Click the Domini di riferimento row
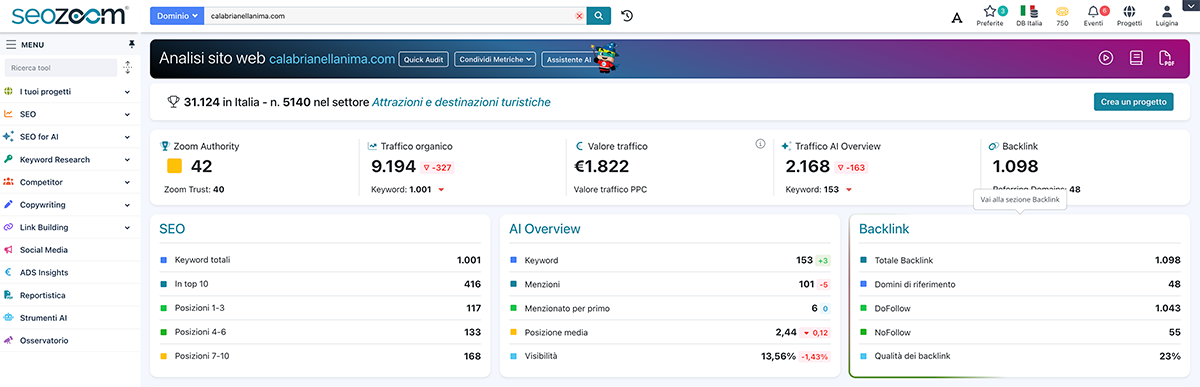The height and width of the screenshot is (387, 1200). (x=1020, y=284)
